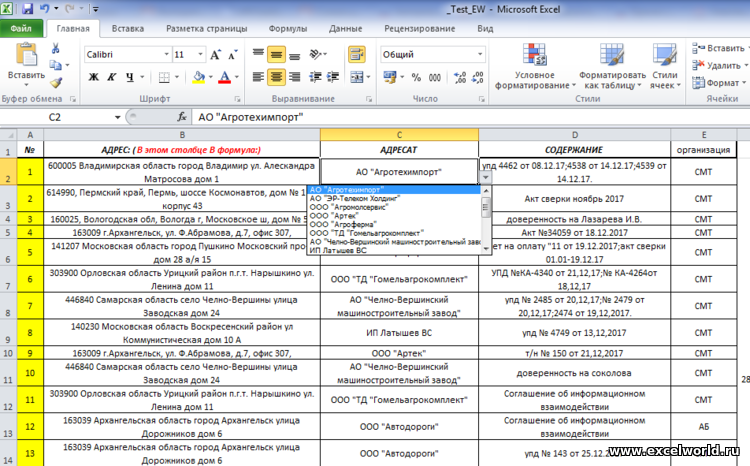Toggle center horizontal alignment
Viewport: 750px width, 466px height.
[x=276, y=77]
